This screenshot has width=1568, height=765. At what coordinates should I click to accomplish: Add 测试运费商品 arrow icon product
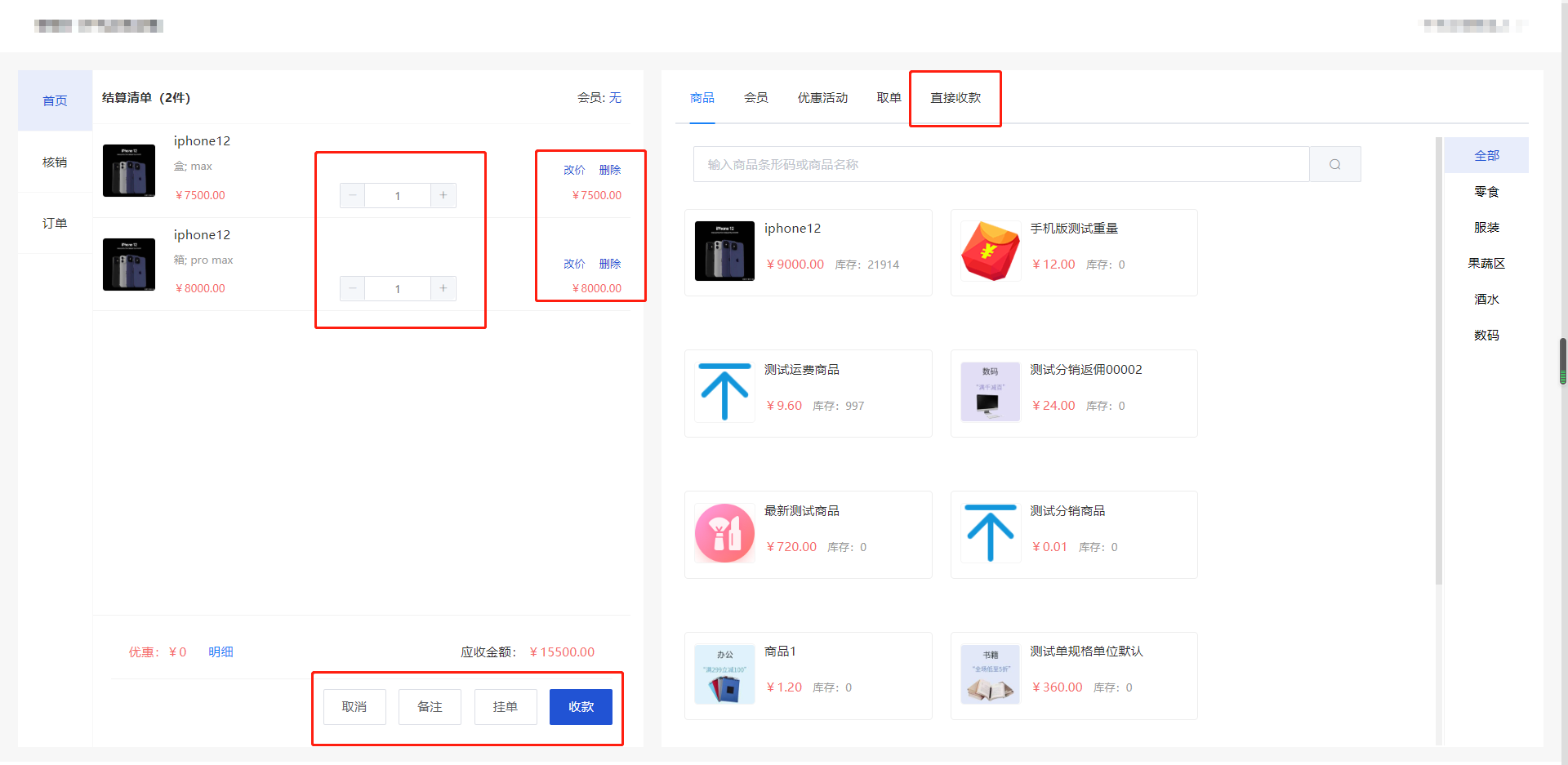pyautogui.click(x=724, y=393)
